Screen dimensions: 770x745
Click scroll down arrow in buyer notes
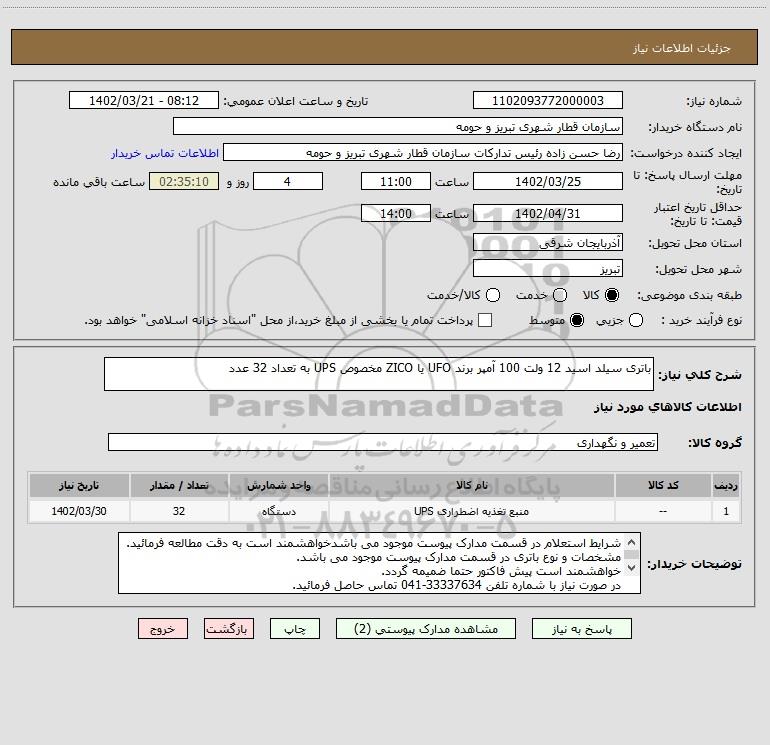tap(632, 568)
